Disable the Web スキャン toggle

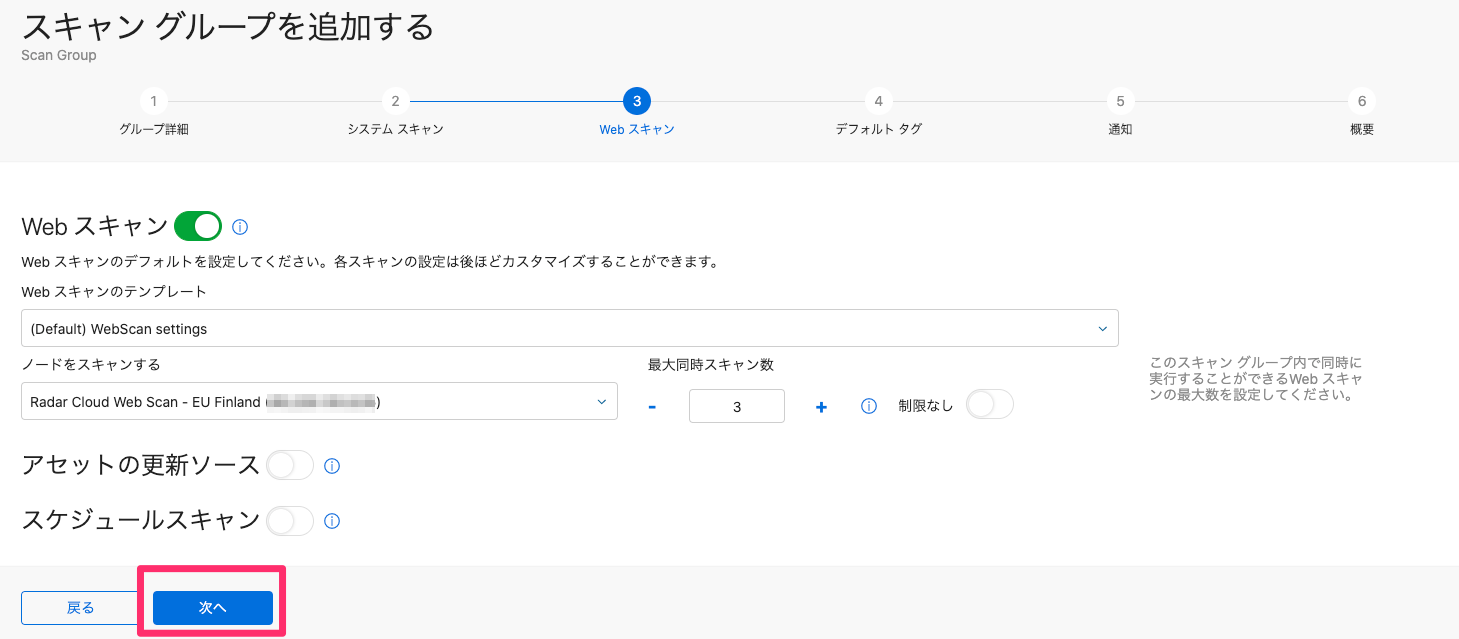[198, 227]
